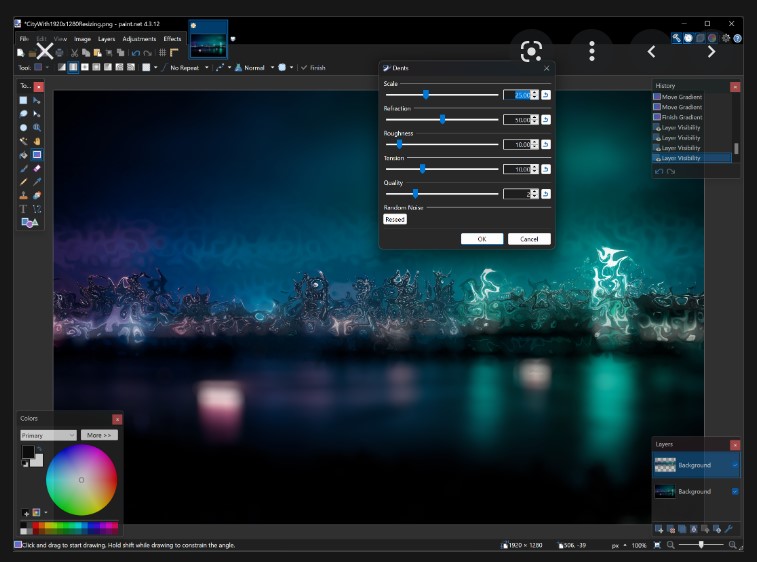Open the Primary color selector dropdown
This screenshot has width=757, height=562.
(48, 435)
